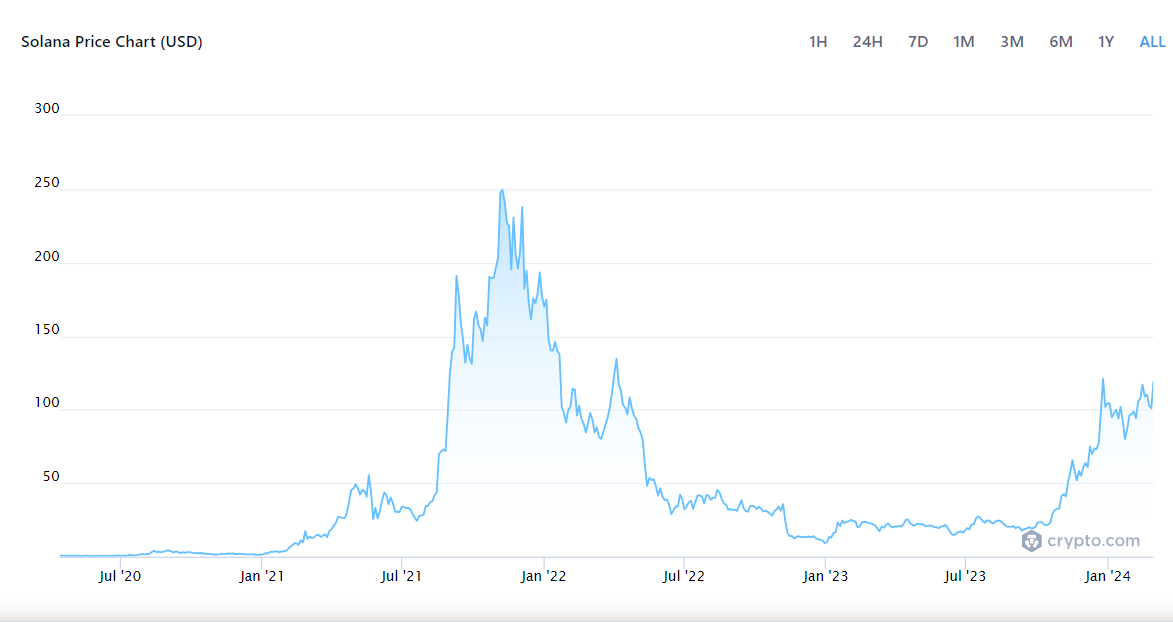This screenshot has width=1173, height=622.
Task: Click the Jan '23 x-axis label
Action: (825, 576)
